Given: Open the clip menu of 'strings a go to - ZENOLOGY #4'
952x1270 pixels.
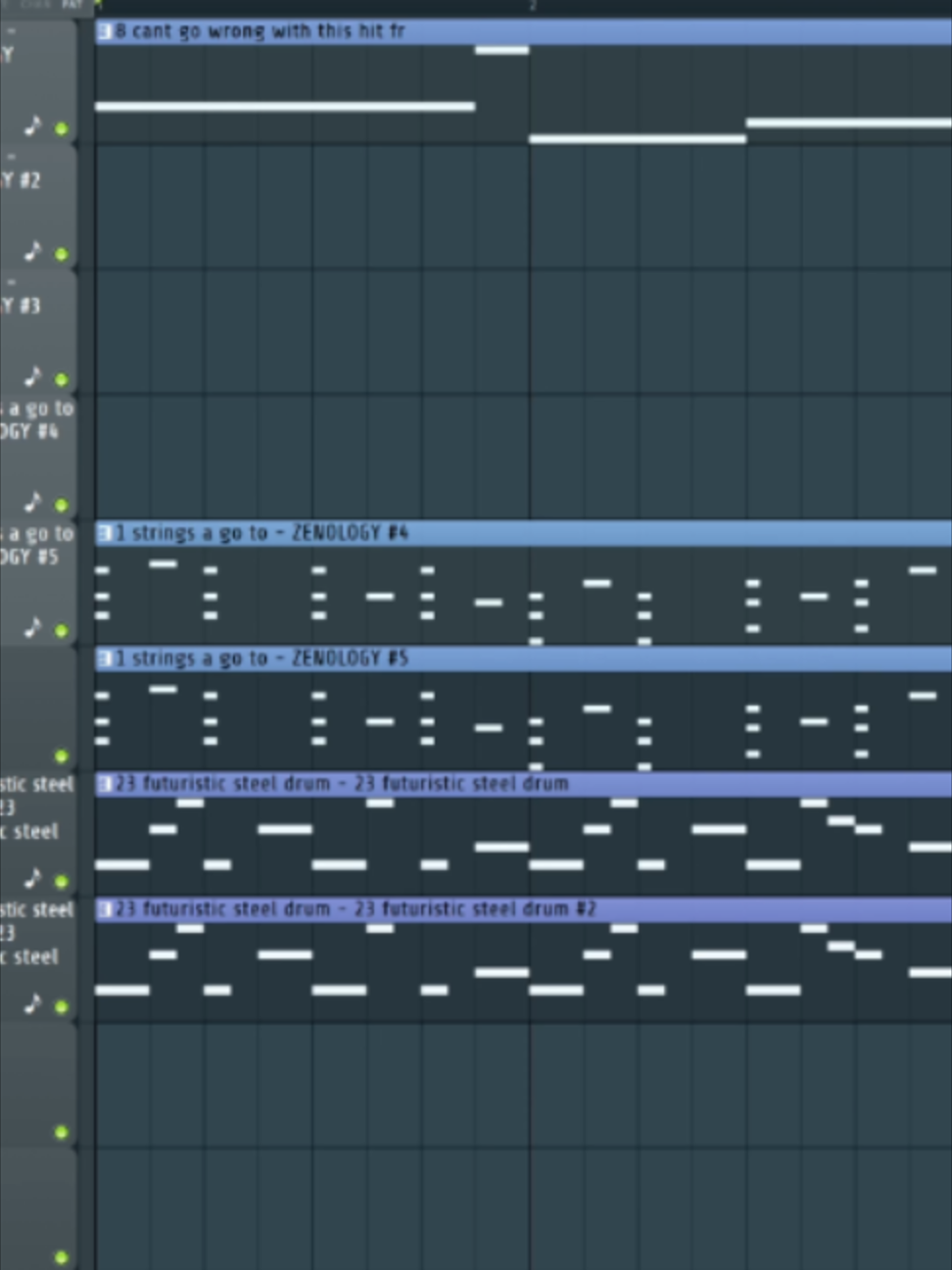Looking at the screenshot, I should 104,533.
